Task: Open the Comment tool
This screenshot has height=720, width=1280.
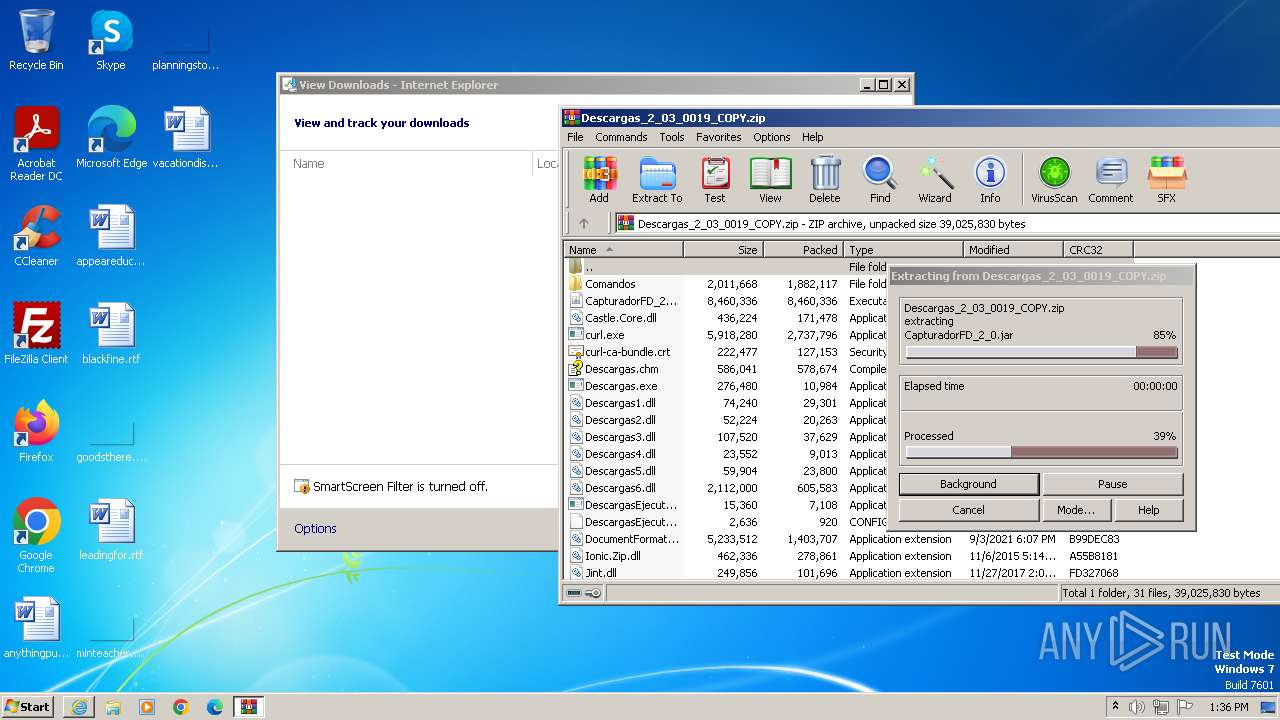Action: click(x=1111, y=180)
